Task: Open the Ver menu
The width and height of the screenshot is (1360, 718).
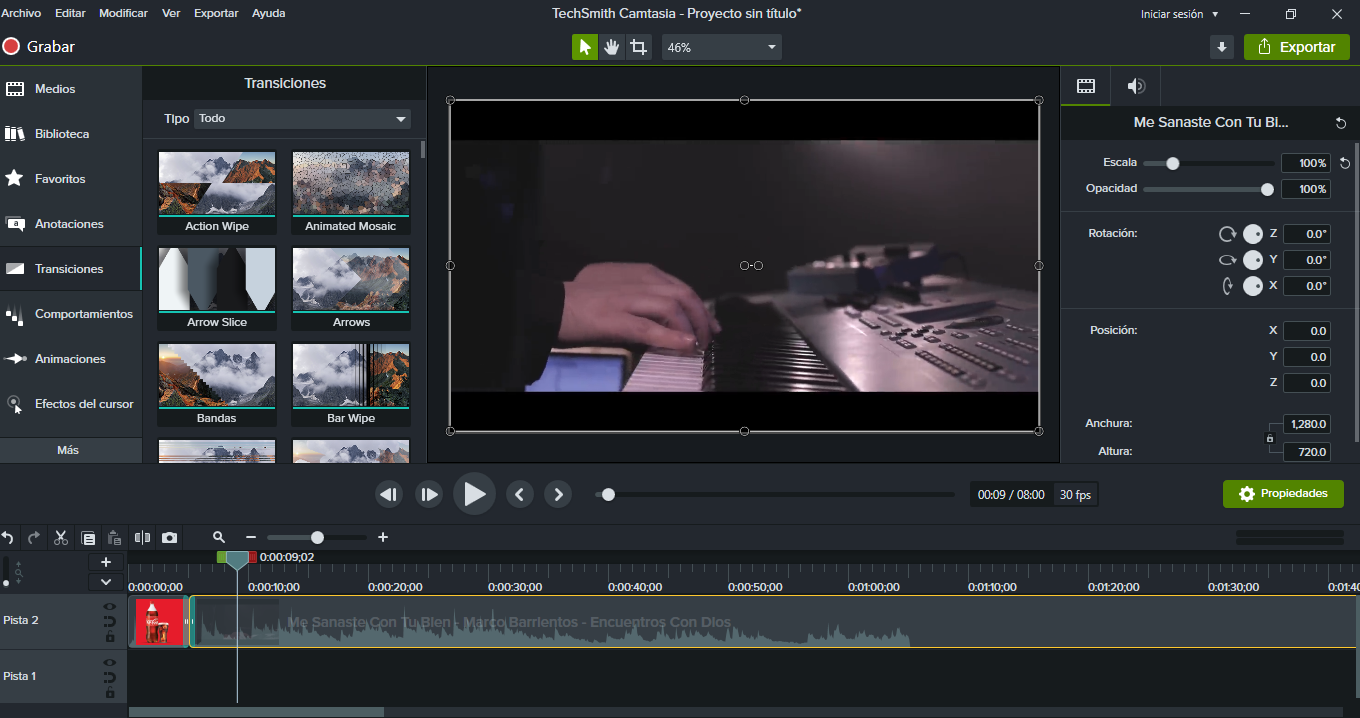Action: pos(171,13)
